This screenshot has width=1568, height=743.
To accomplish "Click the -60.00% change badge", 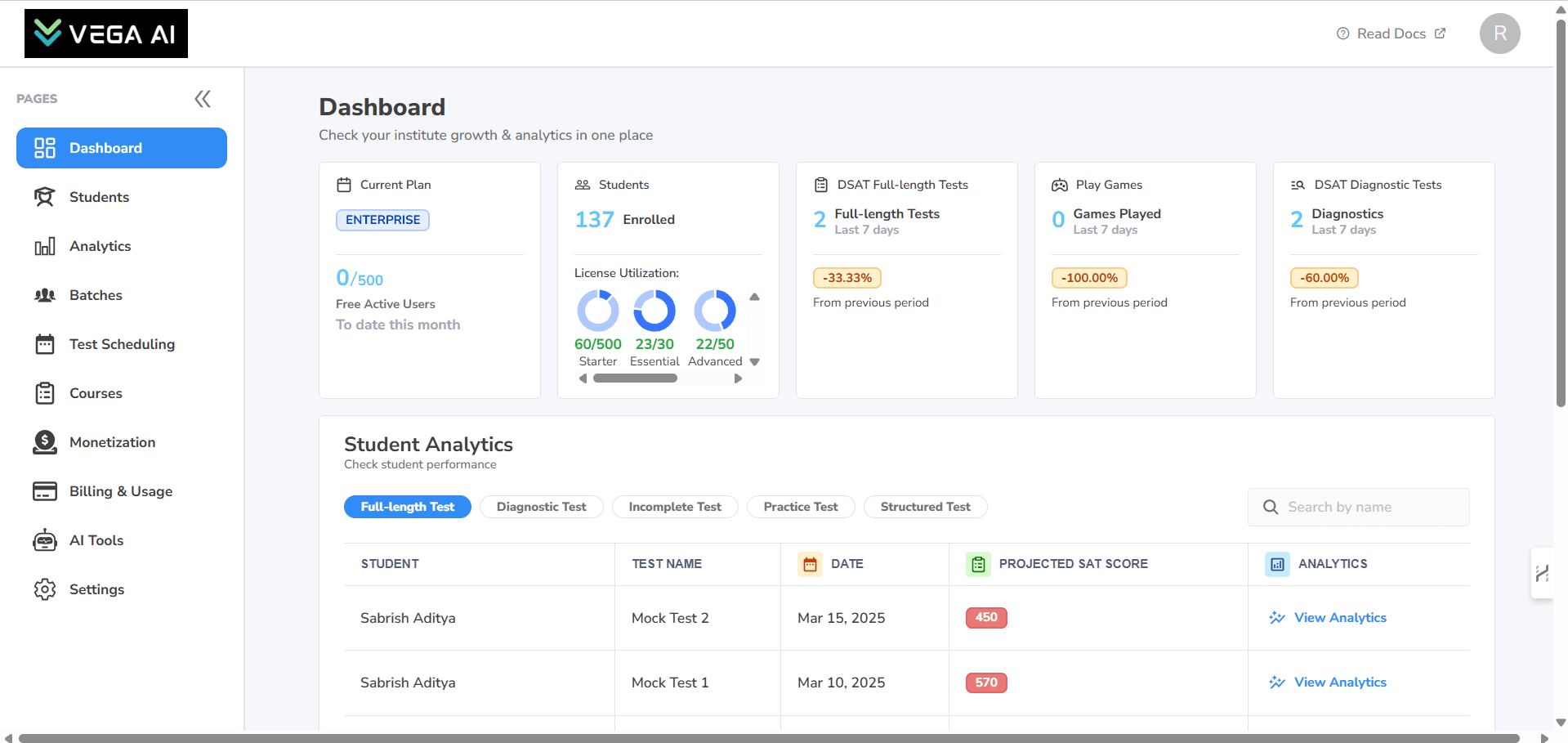I will tap(1325, 278).
